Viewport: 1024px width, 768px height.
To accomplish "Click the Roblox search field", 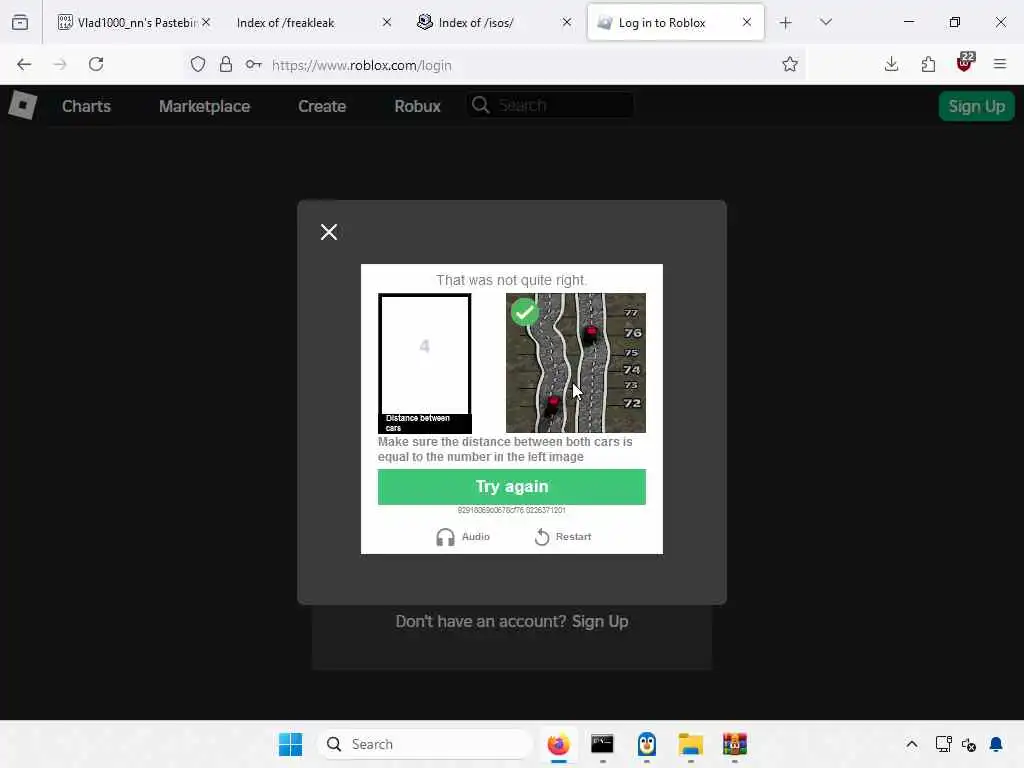I will pyautogui.click(x=551, y=105).
